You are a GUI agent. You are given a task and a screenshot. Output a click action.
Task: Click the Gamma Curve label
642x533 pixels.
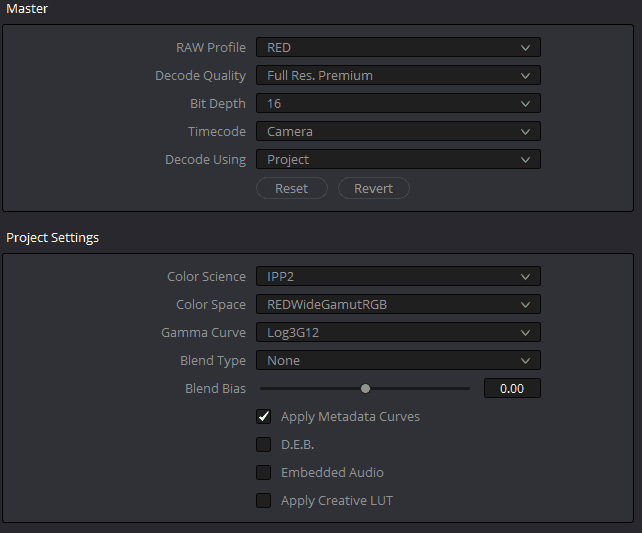203,332
